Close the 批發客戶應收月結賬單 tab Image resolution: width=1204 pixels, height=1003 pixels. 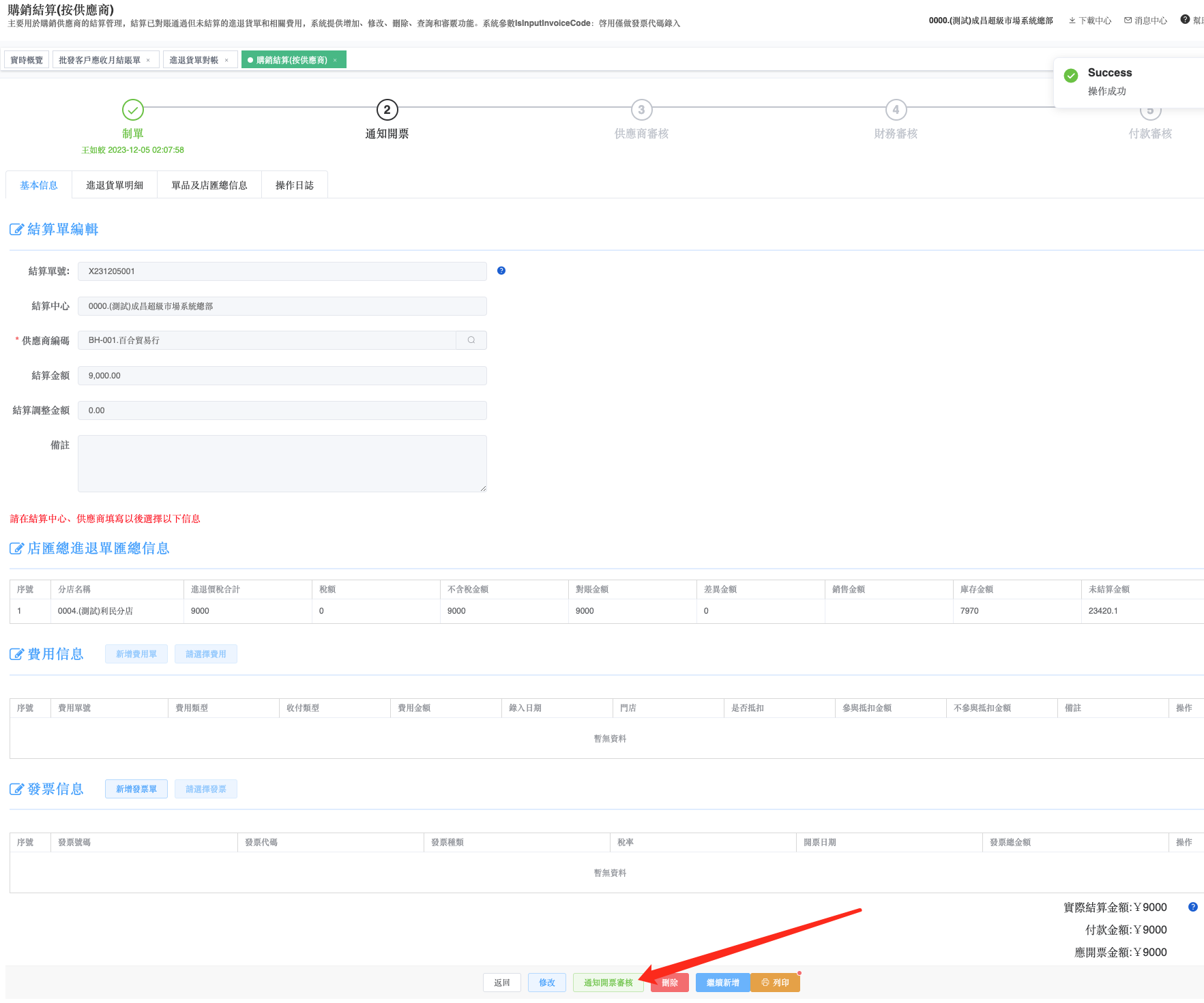(148, 61)
